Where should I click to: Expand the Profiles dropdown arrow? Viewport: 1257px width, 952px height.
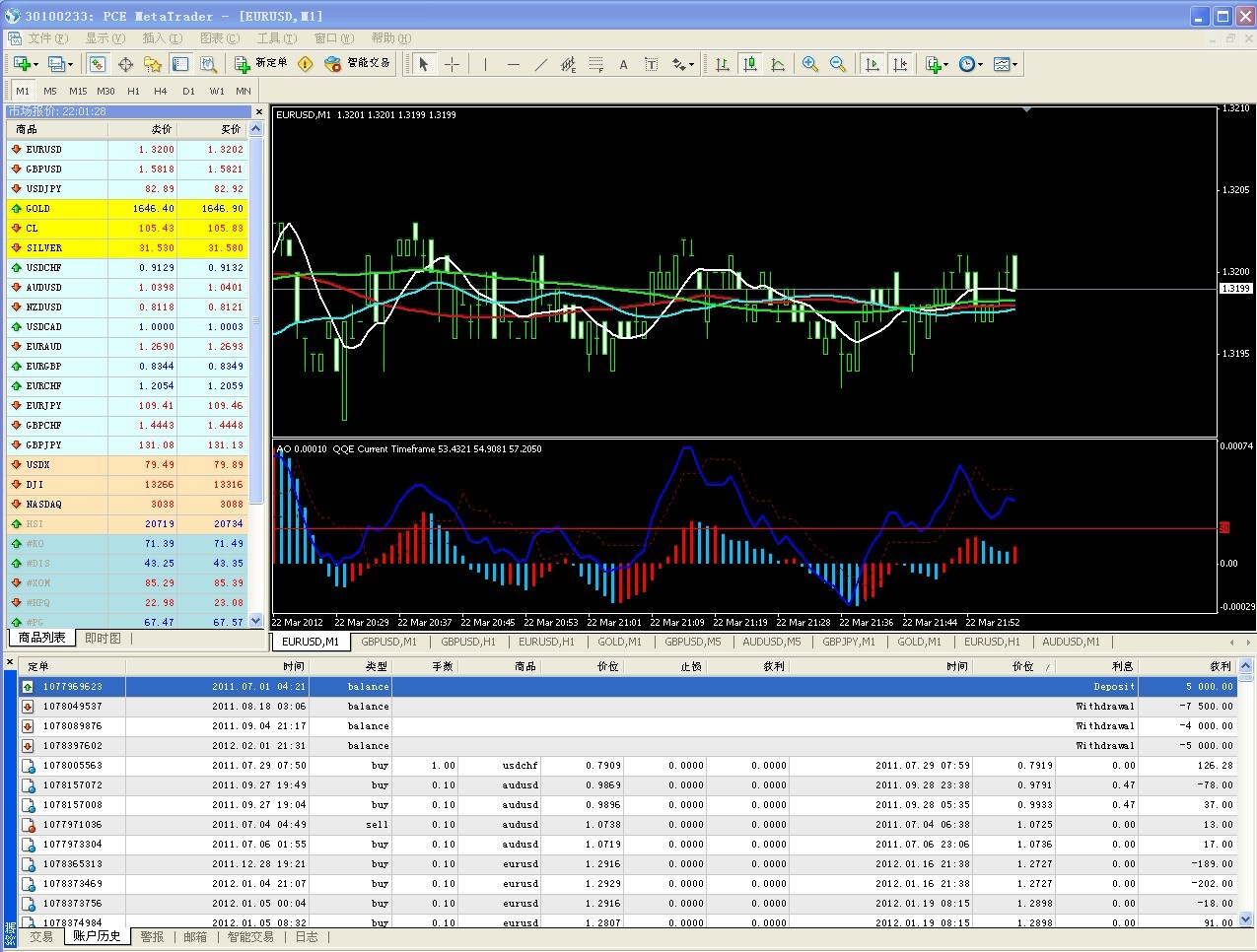tap(71, 65)
